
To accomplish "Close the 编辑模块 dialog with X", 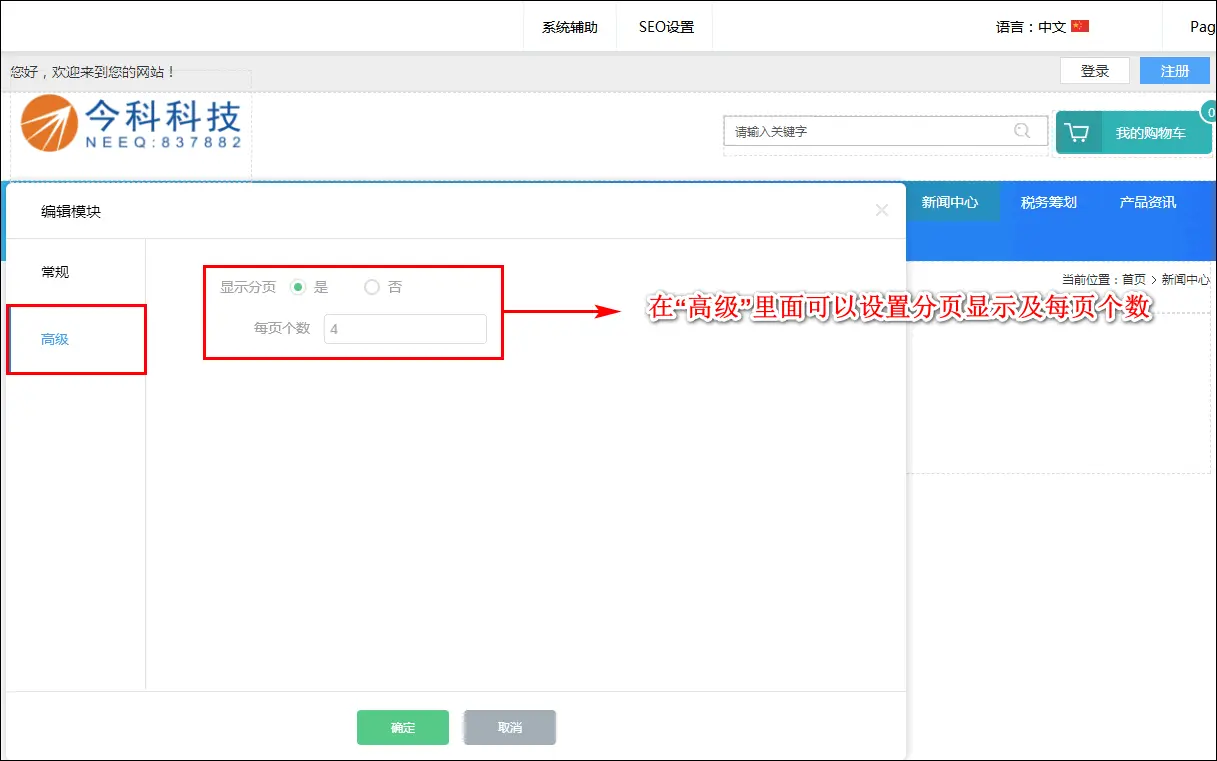I will 881,210.
